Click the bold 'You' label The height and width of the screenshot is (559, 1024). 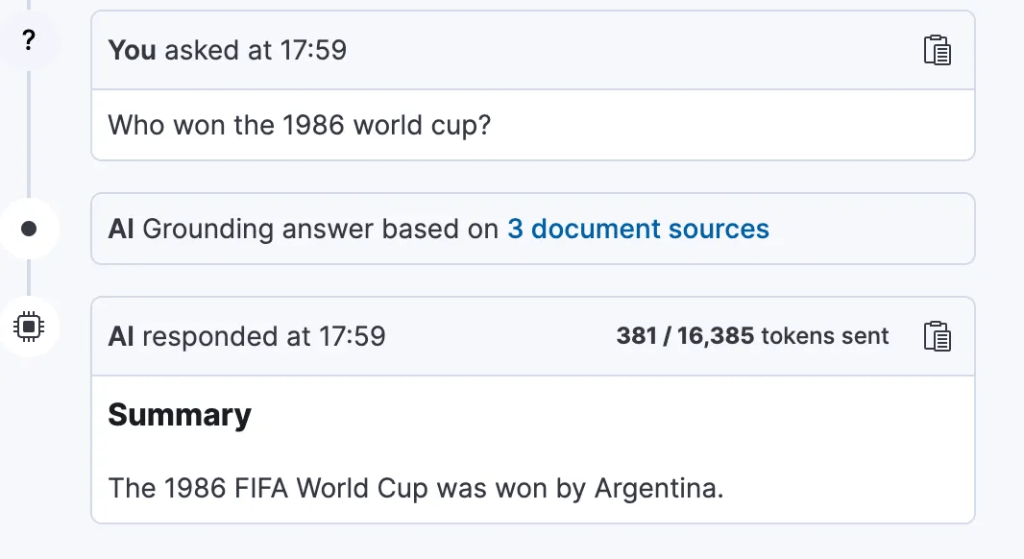pos(131,50)
